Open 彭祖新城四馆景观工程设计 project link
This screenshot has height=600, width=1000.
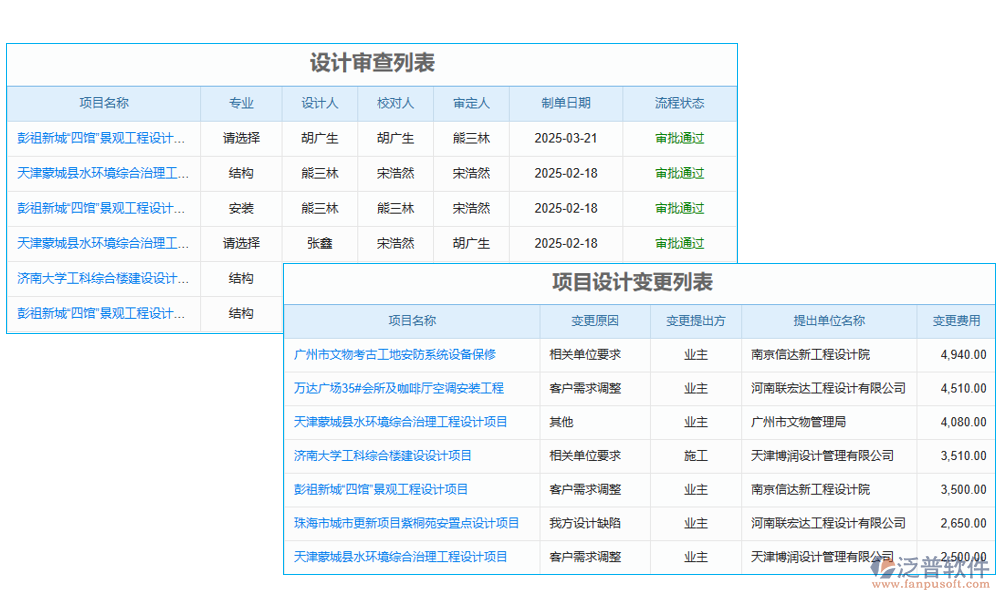[x=95, y=138]
